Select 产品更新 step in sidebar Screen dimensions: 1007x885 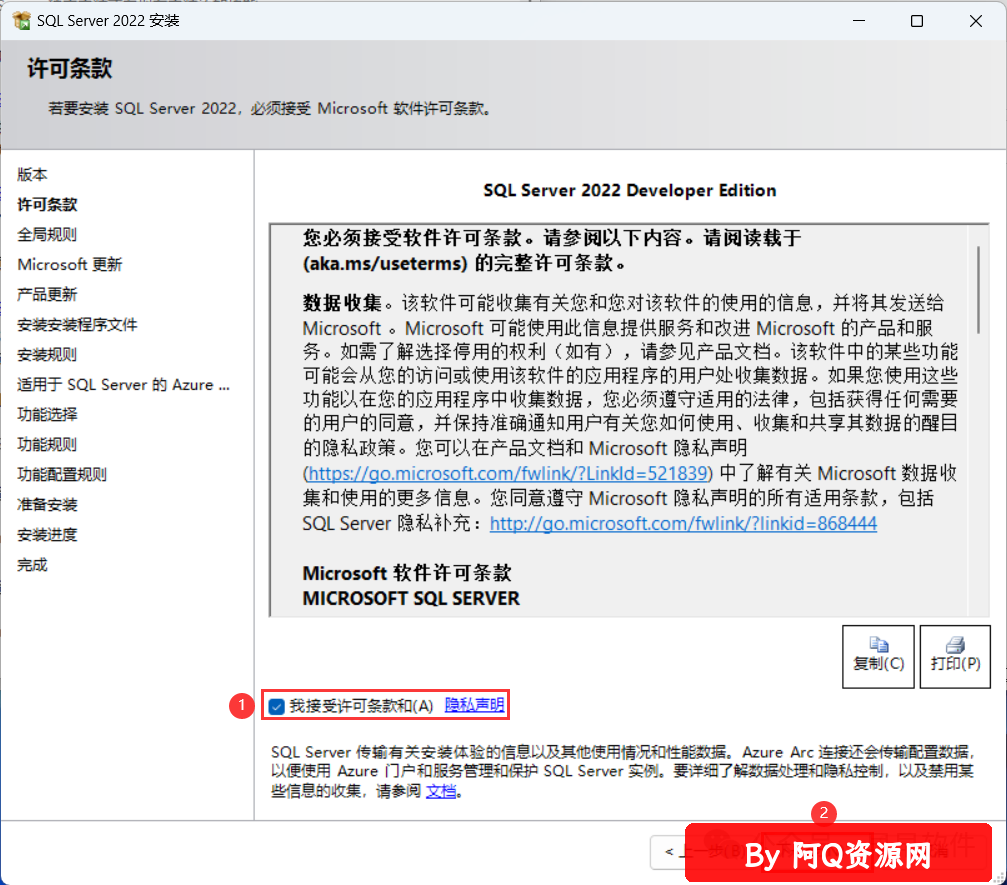click(x=47, y=295)
